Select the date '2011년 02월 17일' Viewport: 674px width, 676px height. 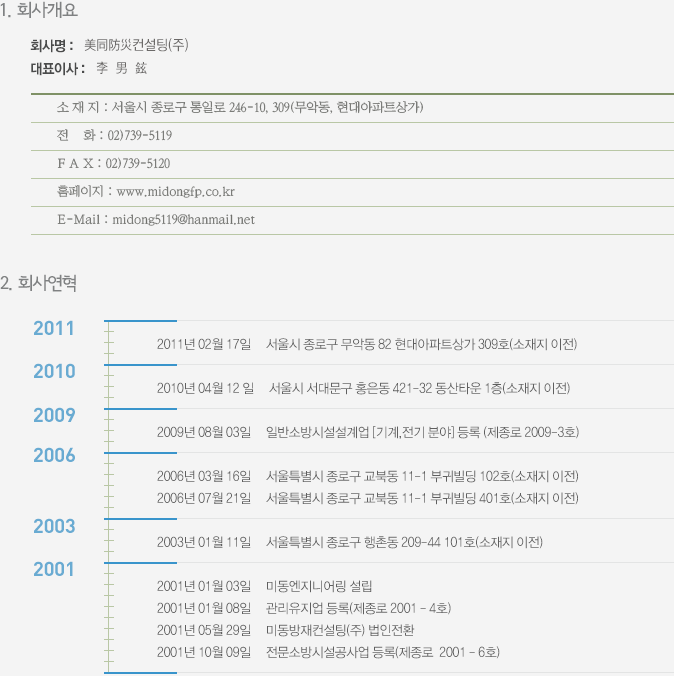(204, 344)
